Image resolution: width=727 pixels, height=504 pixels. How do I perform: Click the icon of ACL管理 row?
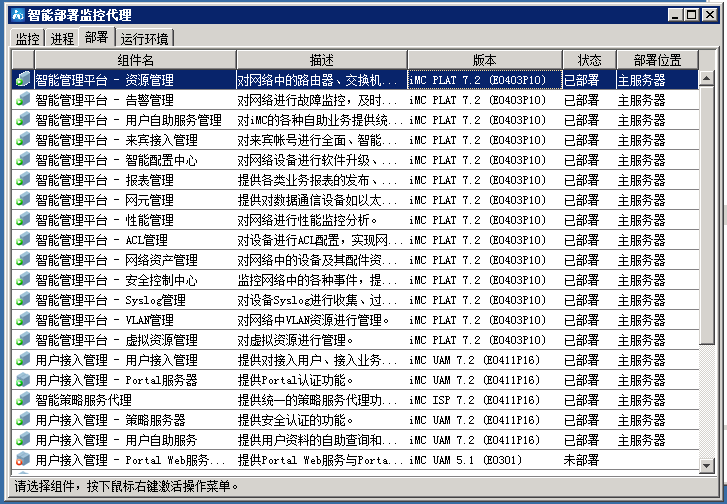(23, 240)
